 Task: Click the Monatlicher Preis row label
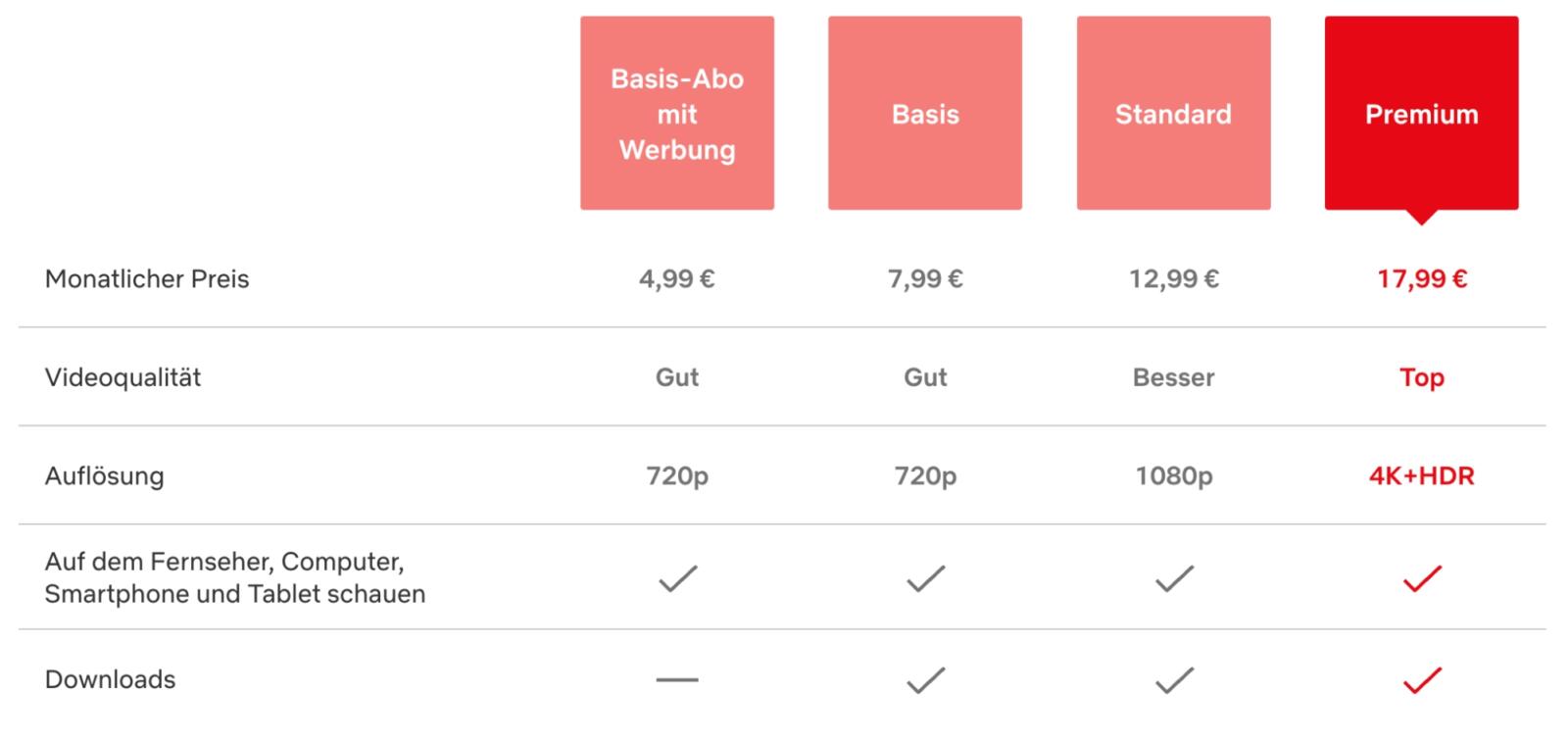[x=147, y=279]
